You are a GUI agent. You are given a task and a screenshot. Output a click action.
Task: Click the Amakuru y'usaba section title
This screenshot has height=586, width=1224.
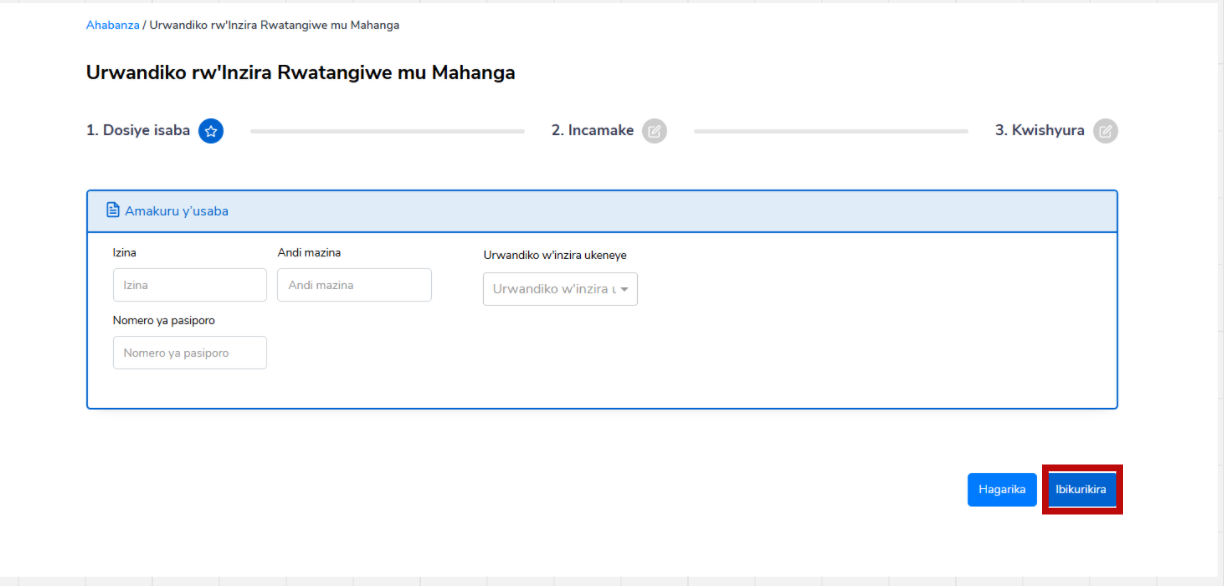176,211
